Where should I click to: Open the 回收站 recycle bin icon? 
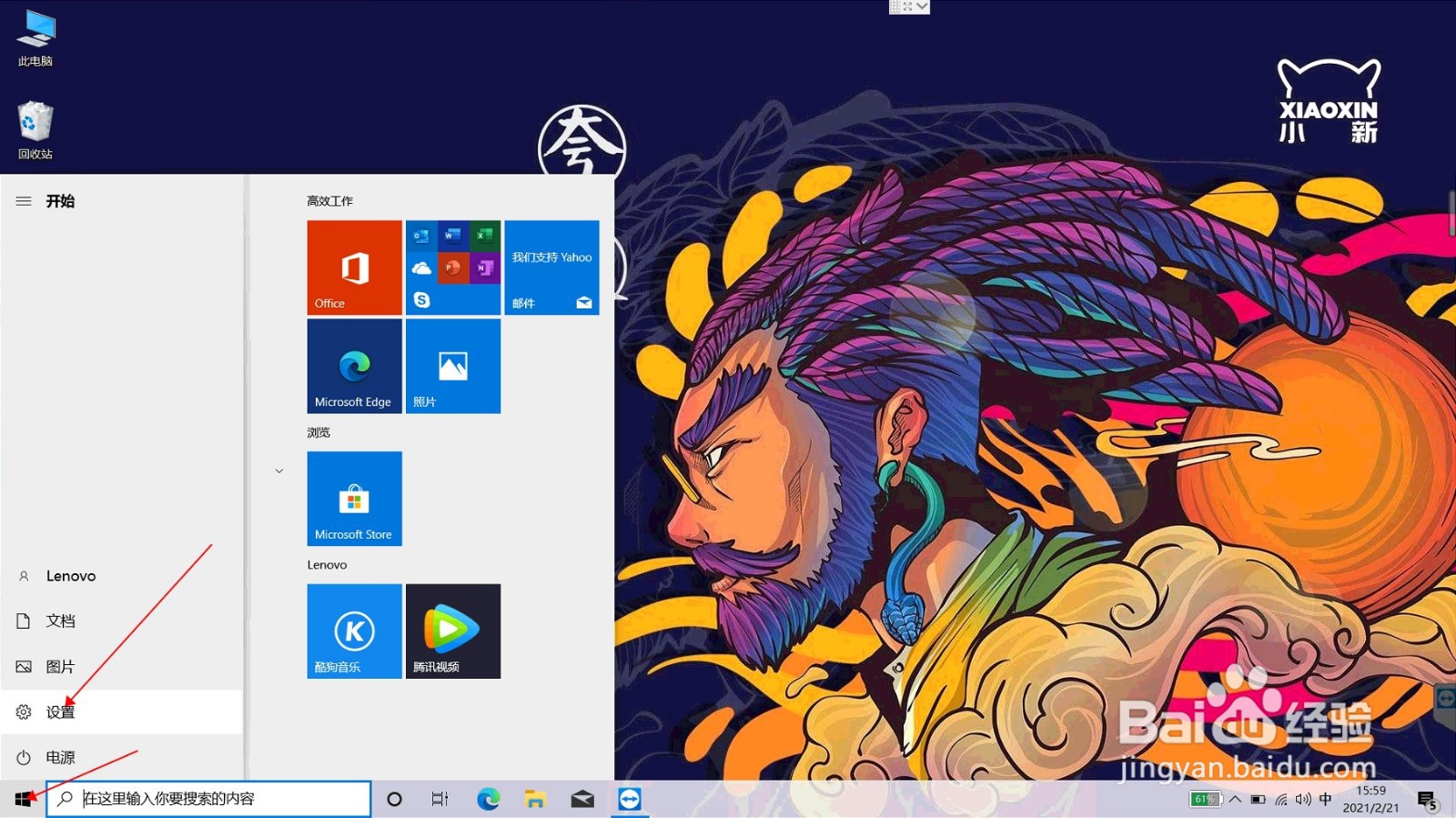[x=35, y=130]
